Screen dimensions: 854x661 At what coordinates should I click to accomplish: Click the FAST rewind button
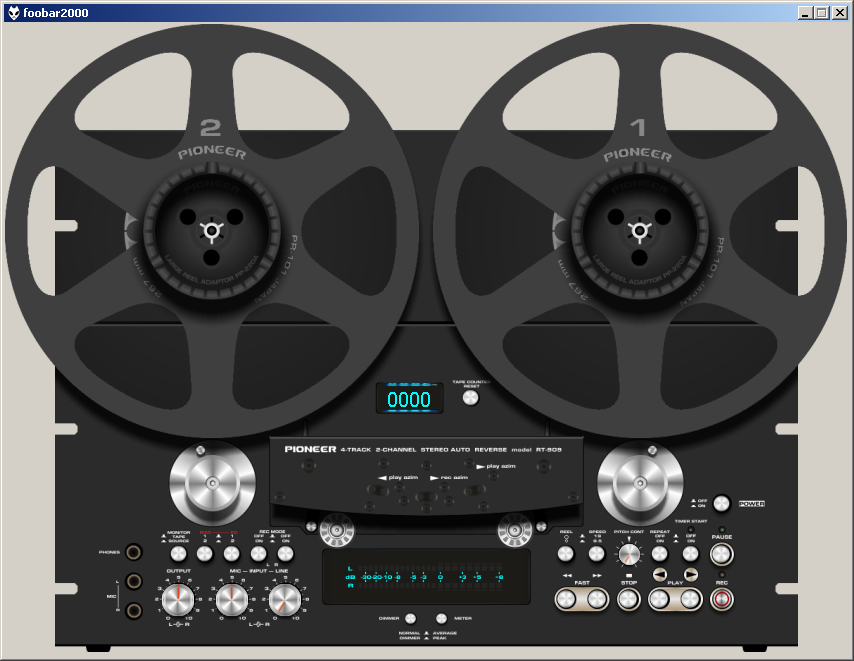pos(567,599)
